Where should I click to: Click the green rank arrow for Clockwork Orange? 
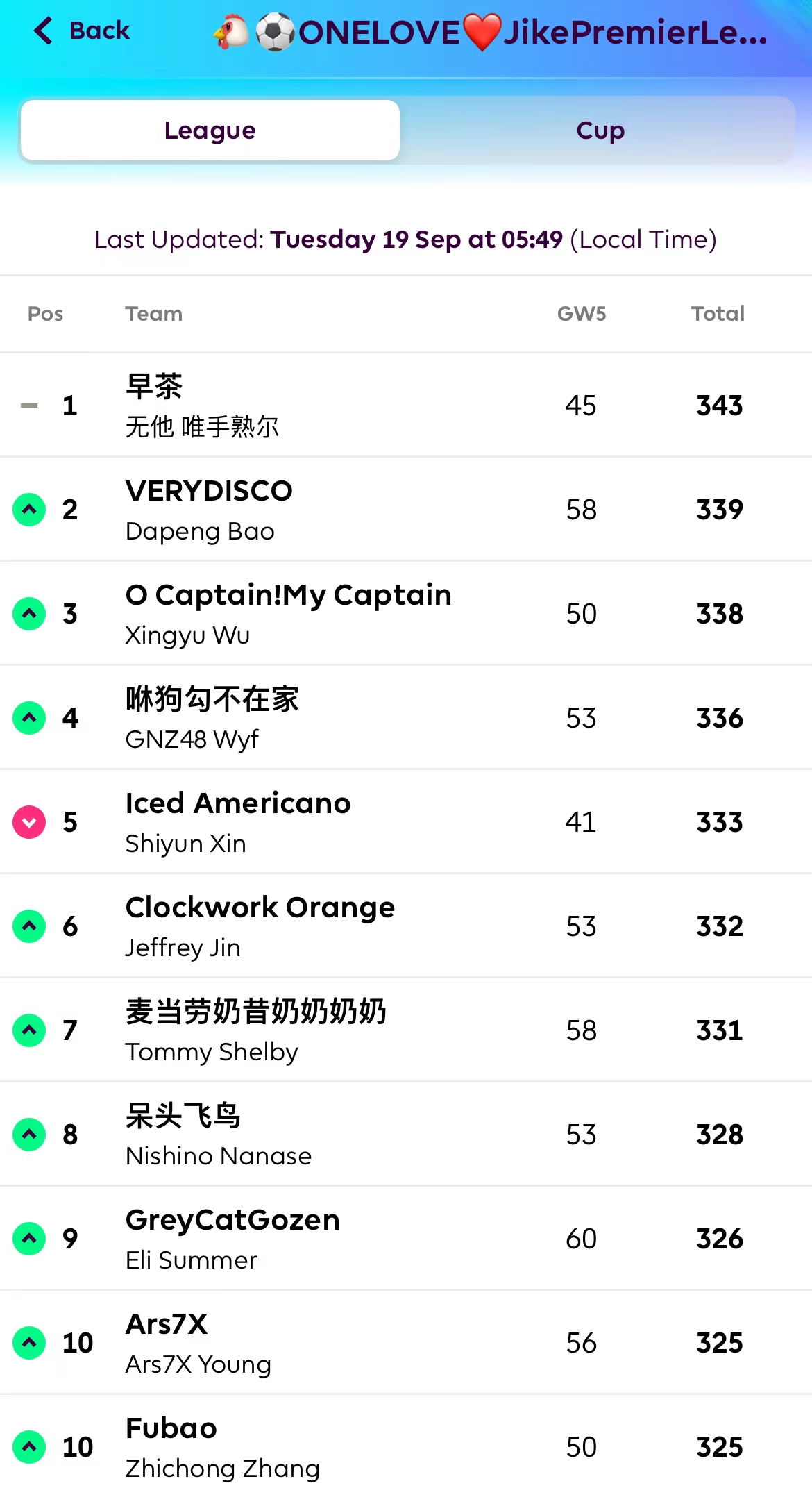[x=29, y=926]
